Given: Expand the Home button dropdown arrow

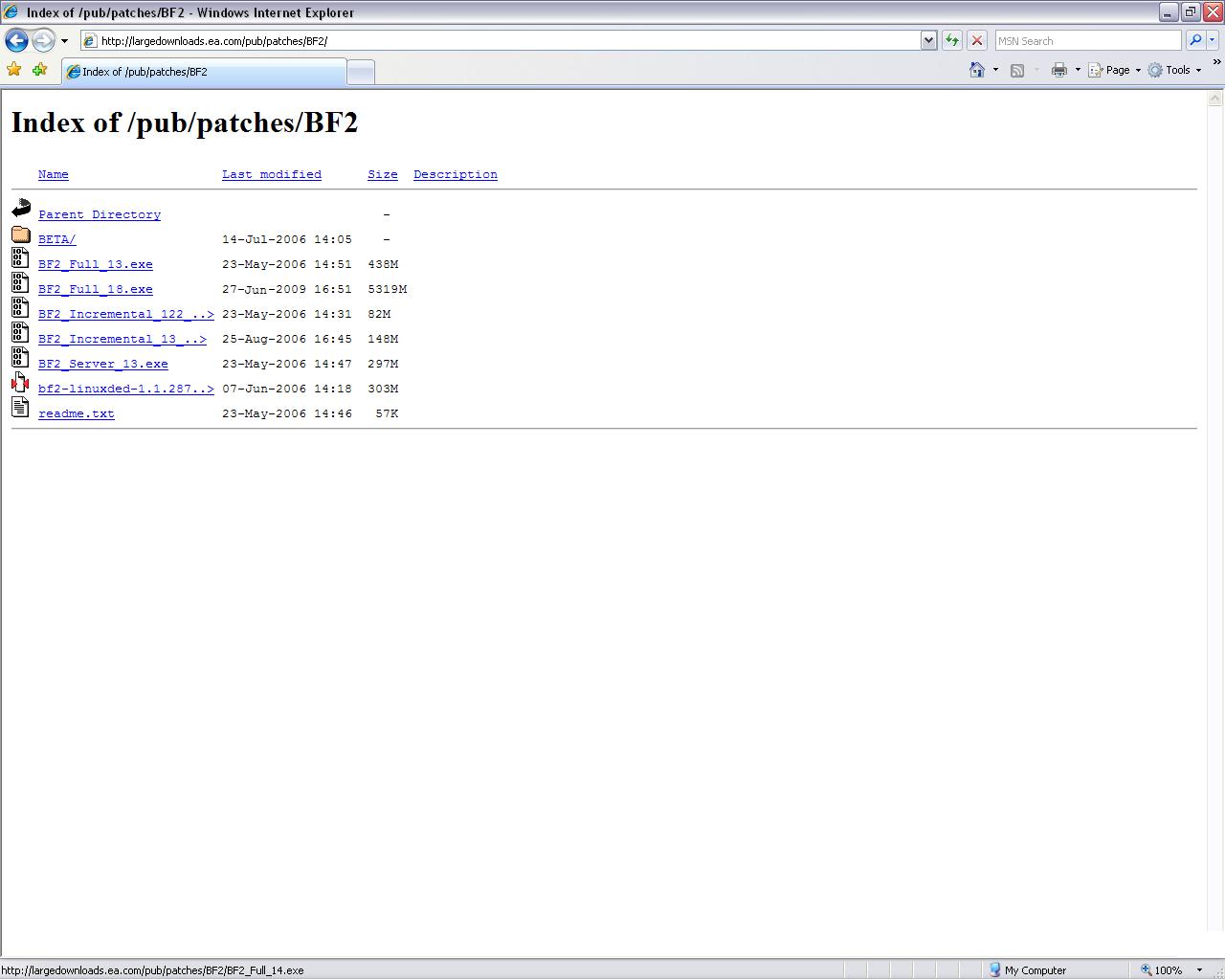Looking at the screenshot, I should click(995, 70).
